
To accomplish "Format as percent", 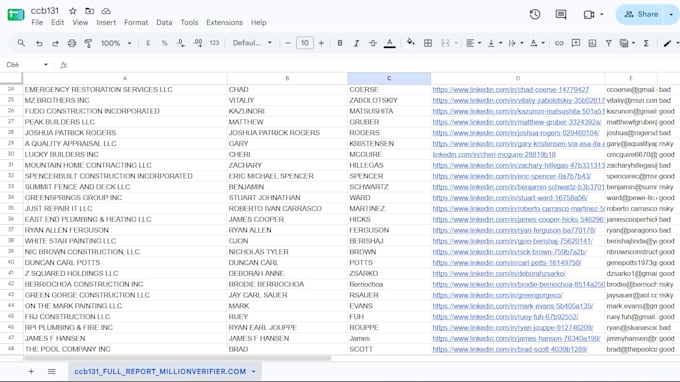I will pos(164,43).
